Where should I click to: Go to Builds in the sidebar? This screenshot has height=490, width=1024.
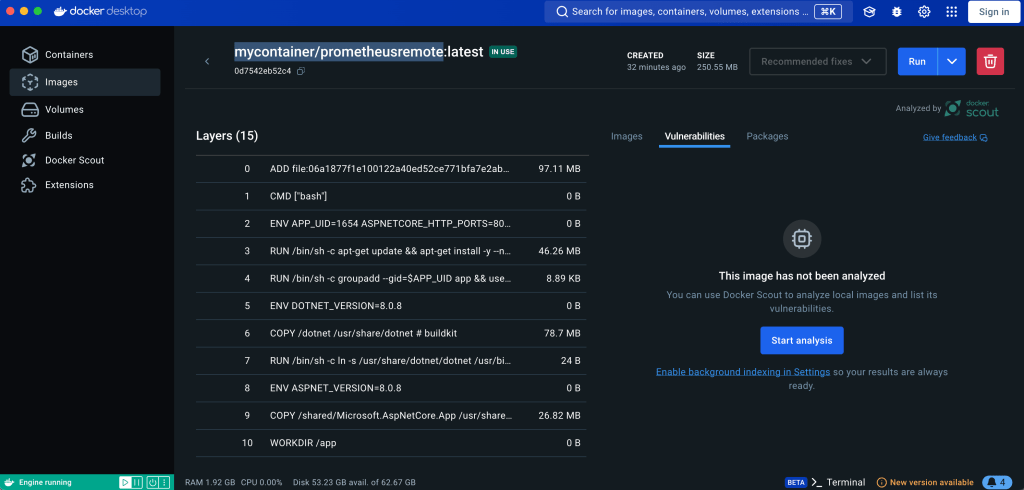pos(85,136)
